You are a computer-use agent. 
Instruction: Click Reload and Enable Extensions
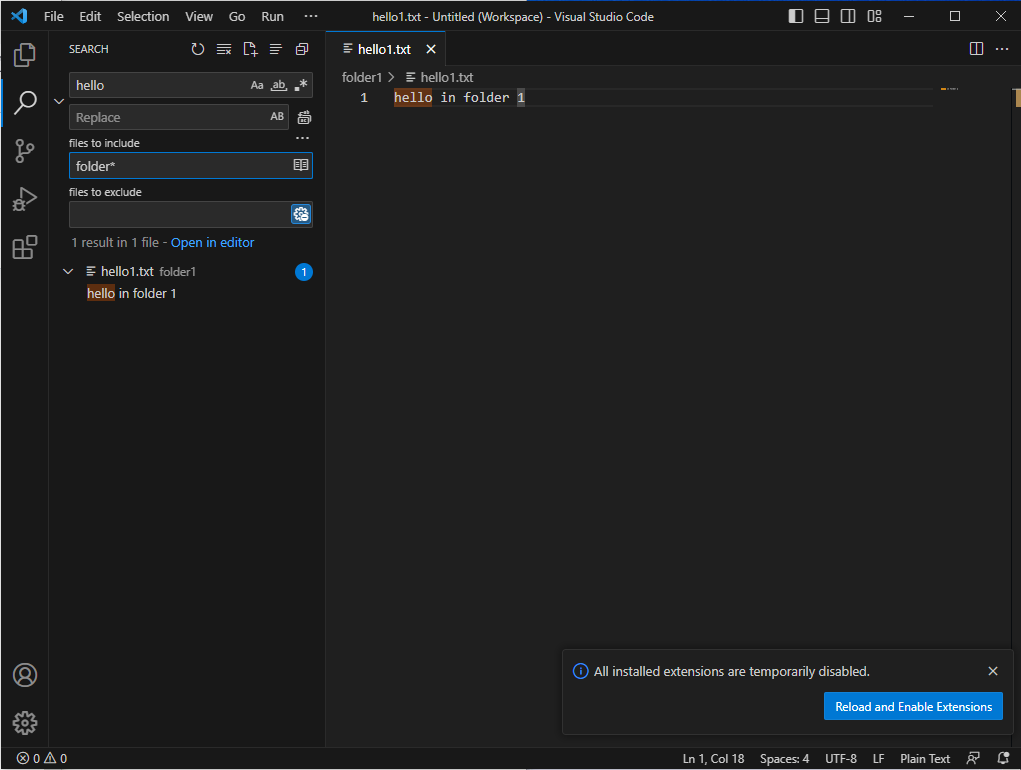913,706
